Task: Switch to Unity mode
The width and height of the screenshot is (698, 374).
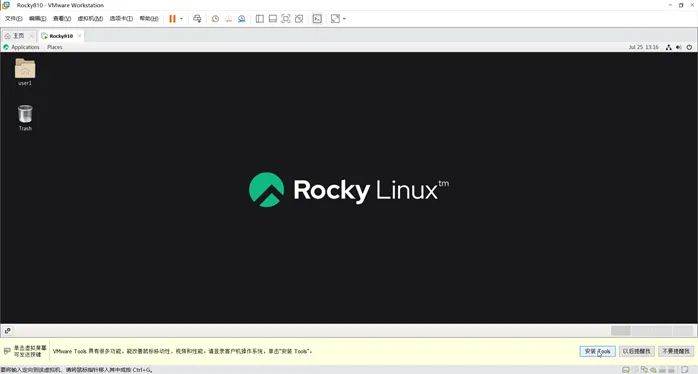Action: (x=299, y=19)
